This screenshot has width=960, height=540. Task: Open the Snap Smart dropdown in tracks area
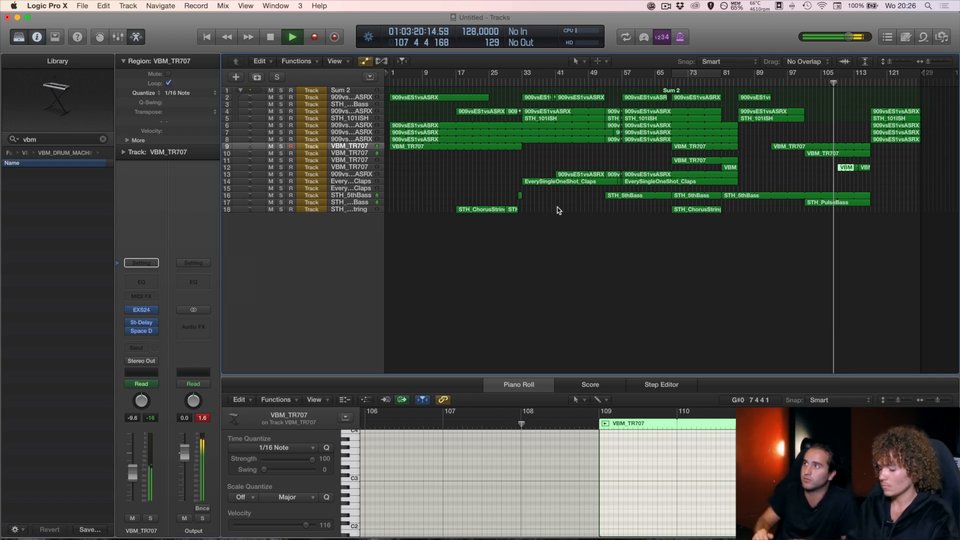tap(729, 62)
